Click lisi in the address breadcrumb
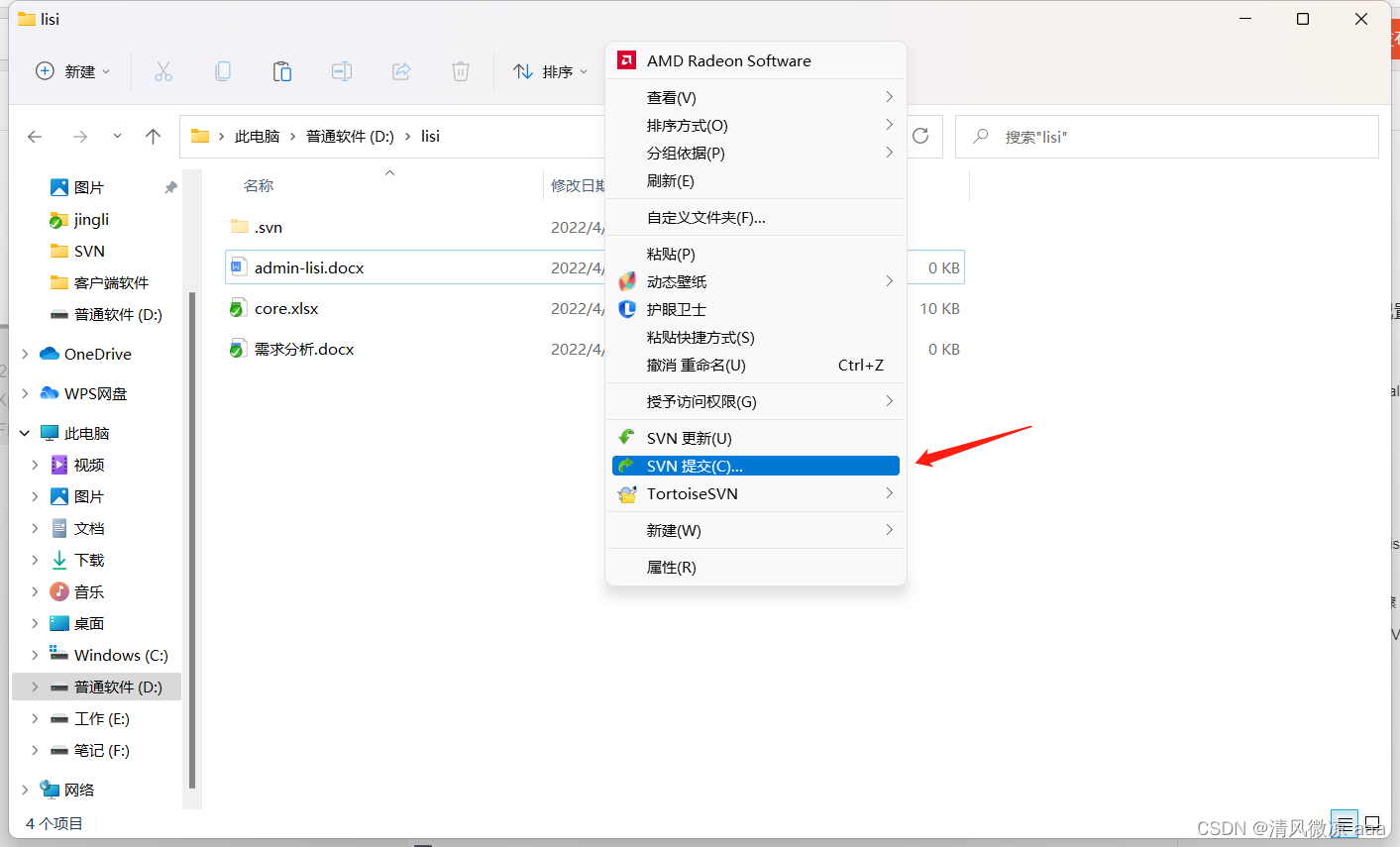 tap(430, 137)
